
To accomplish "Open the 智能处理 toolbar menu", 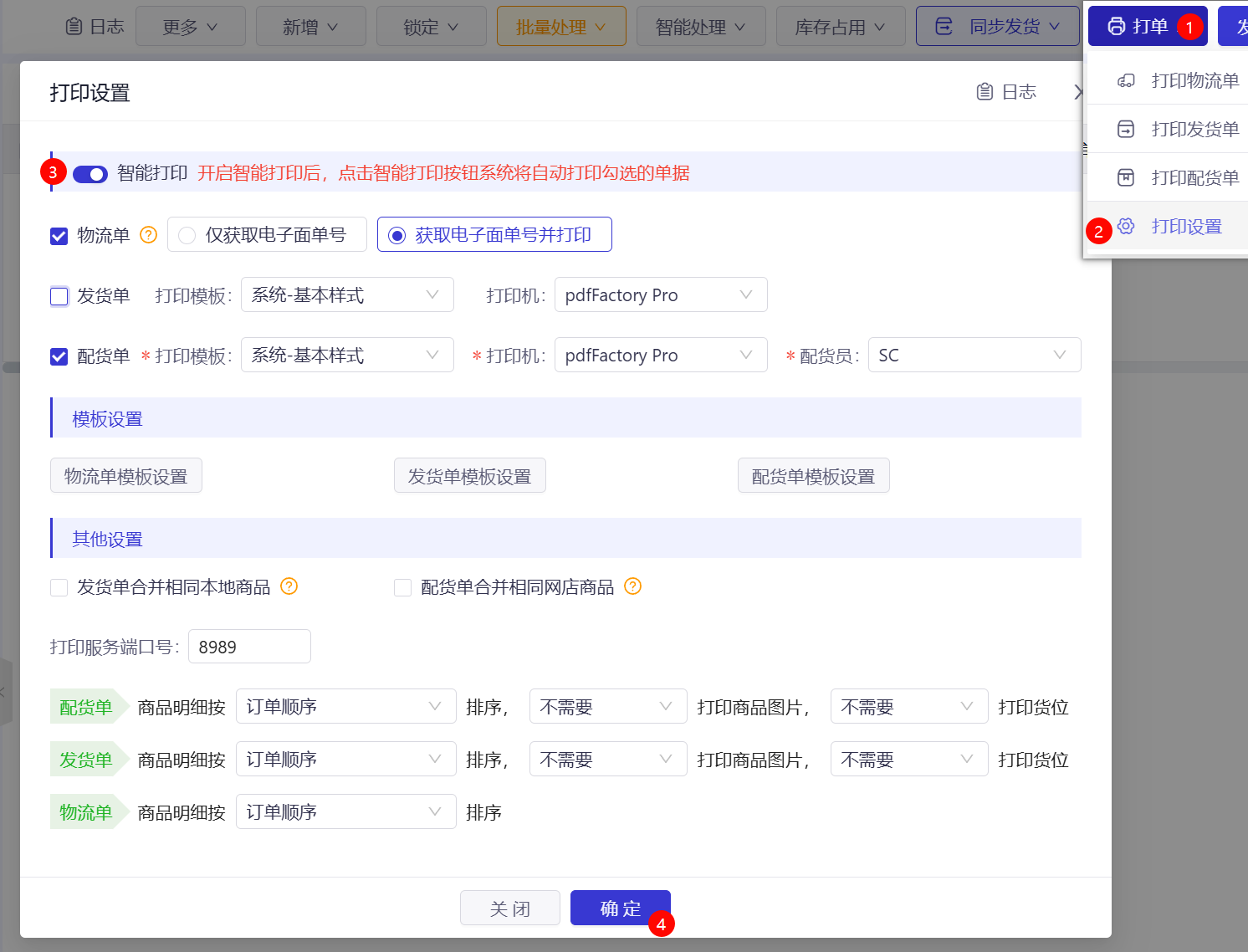I will pyautogui.click(x=701, y=26).
